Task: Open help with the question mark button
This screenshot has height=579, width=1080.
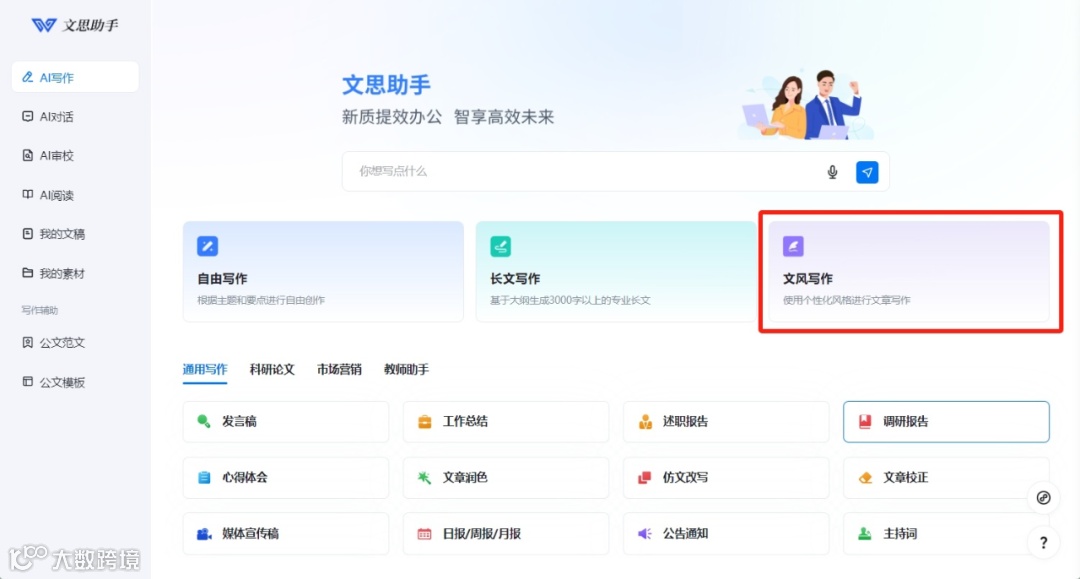Action: point(1043,543)
